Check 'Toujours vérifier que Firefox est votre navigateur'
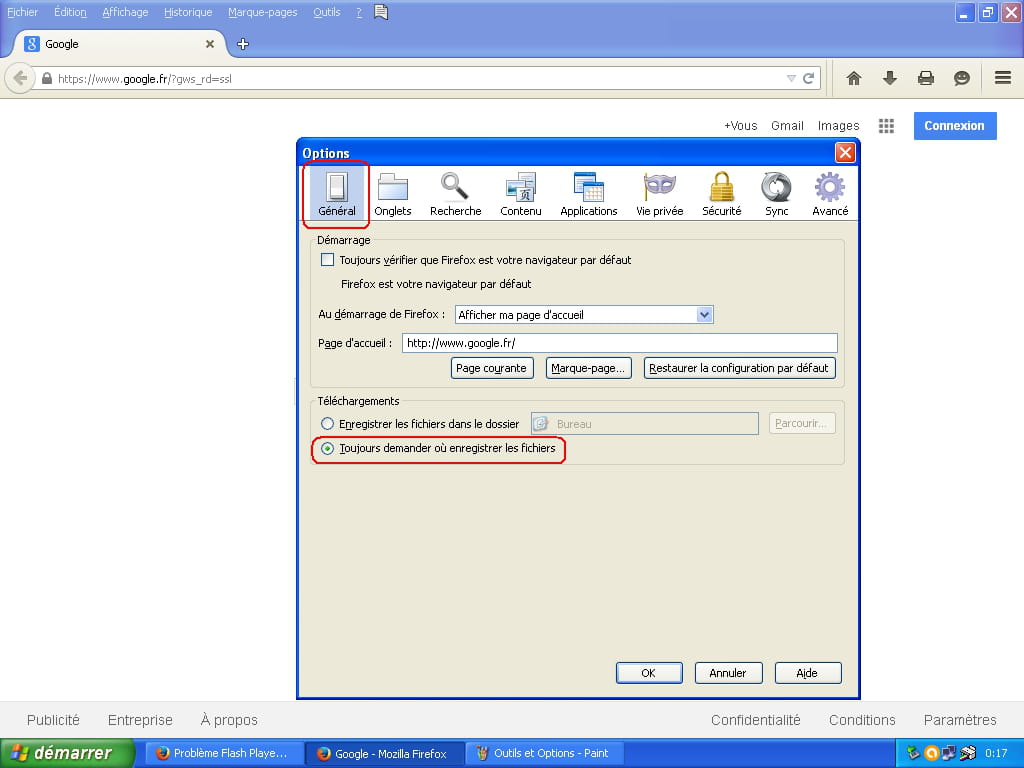1024x768 pixels. click(x=327, y=260)
